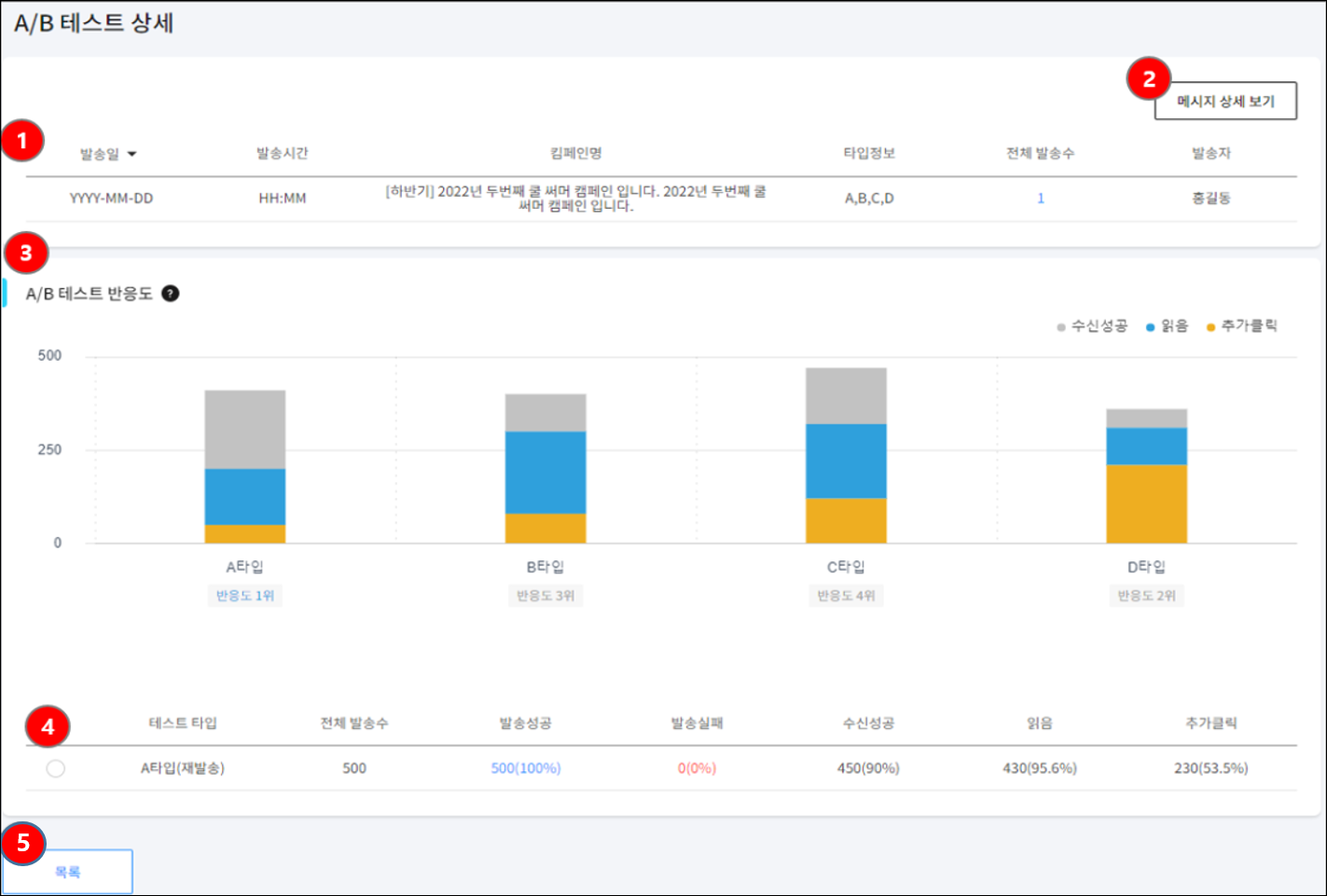Toggle the 읽음 legend item

(x=1168, y=326)
